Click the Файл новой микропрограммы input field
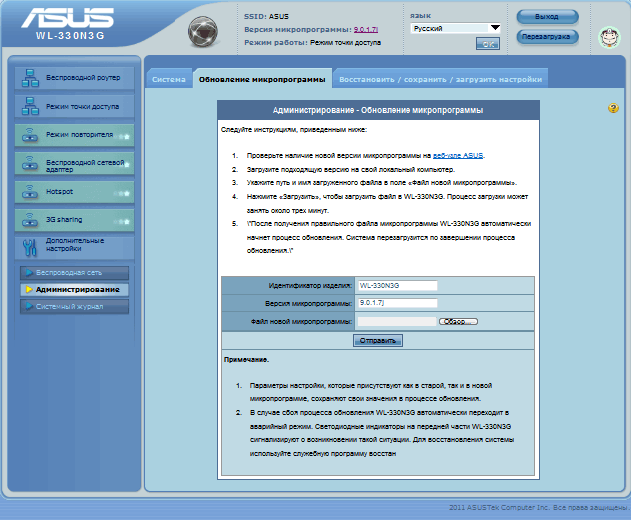This screenshot has width=631, height=520. coord(396,322)
